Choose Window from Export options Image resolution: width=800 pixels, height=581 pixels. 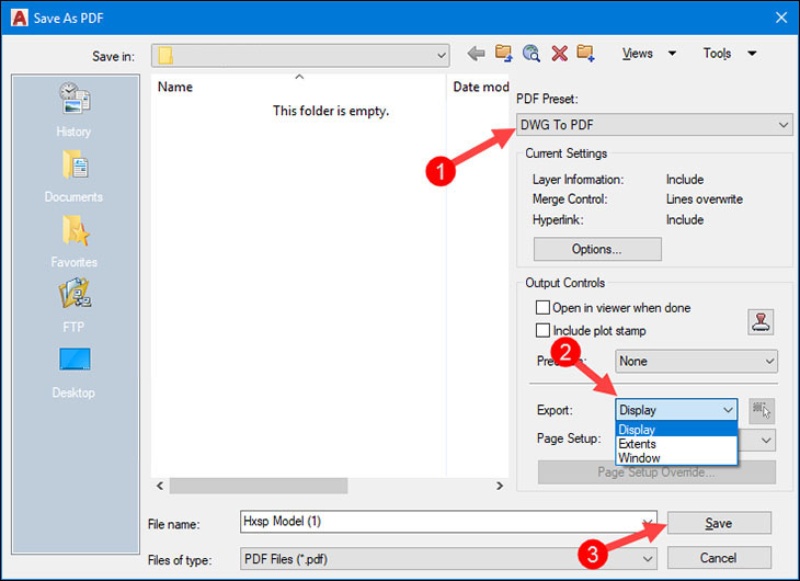(639, 458)
